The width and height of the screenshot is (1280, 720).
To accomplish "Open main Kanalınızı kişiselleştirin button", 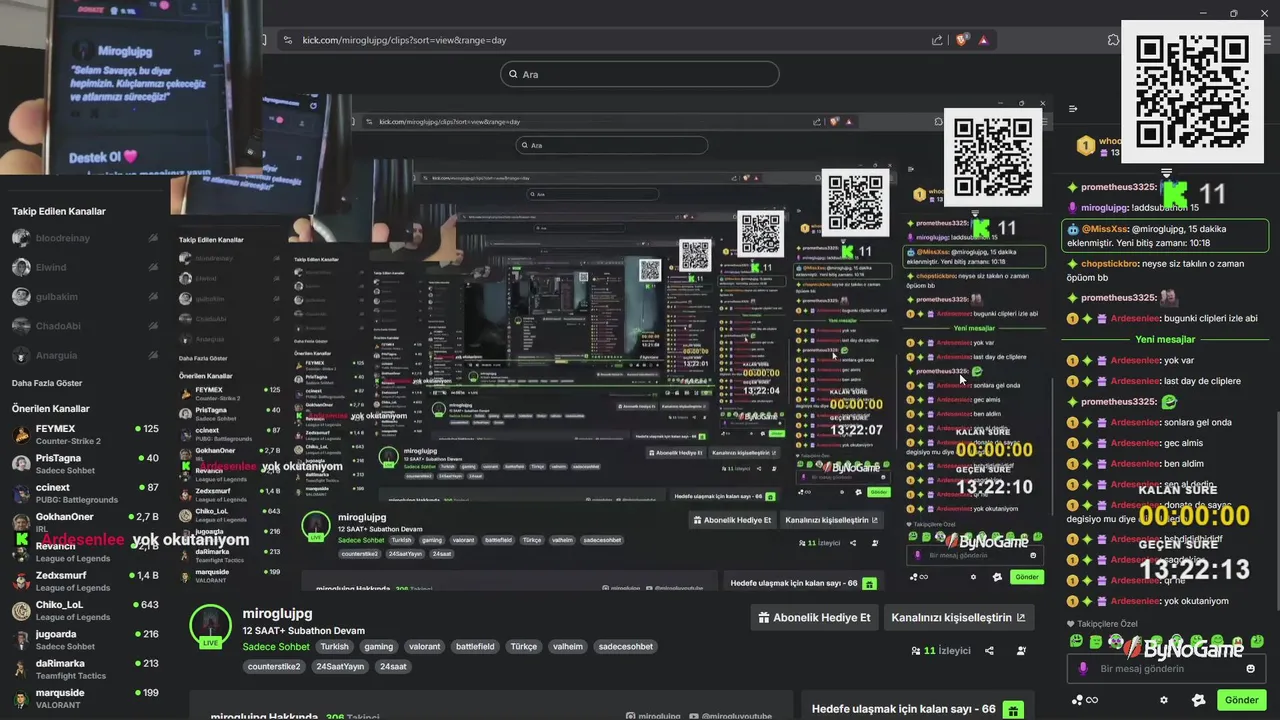I will (958, 617).
